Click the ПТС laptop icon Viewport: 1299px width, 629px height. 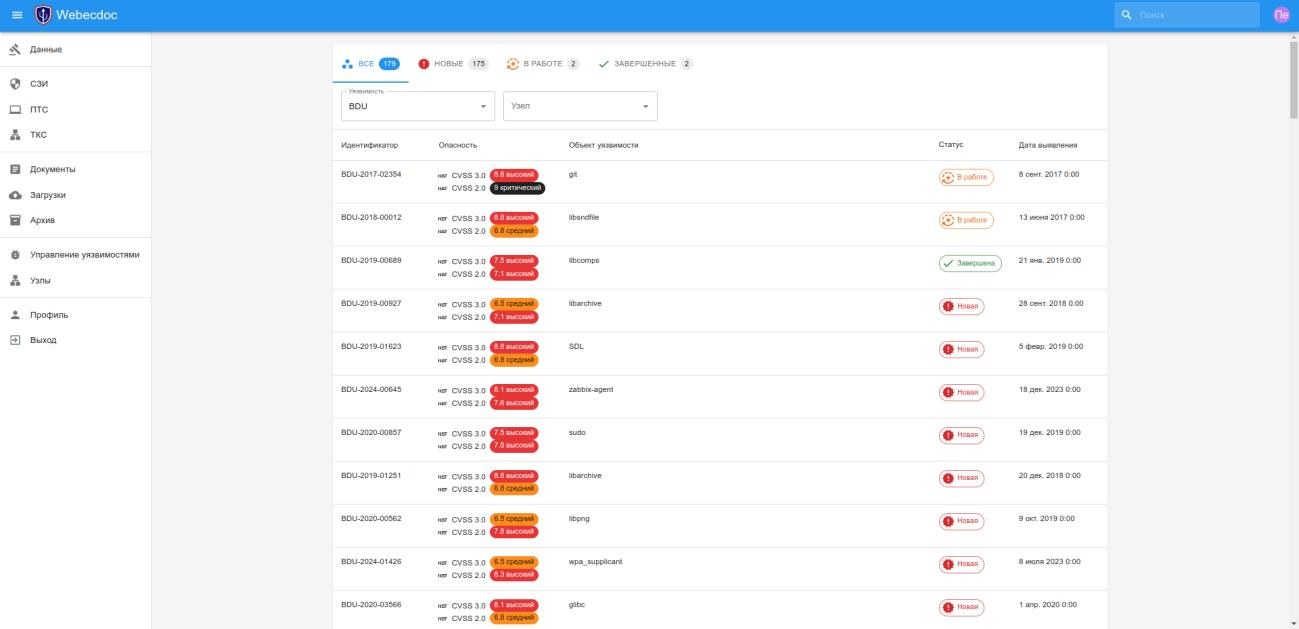(15, 110)
